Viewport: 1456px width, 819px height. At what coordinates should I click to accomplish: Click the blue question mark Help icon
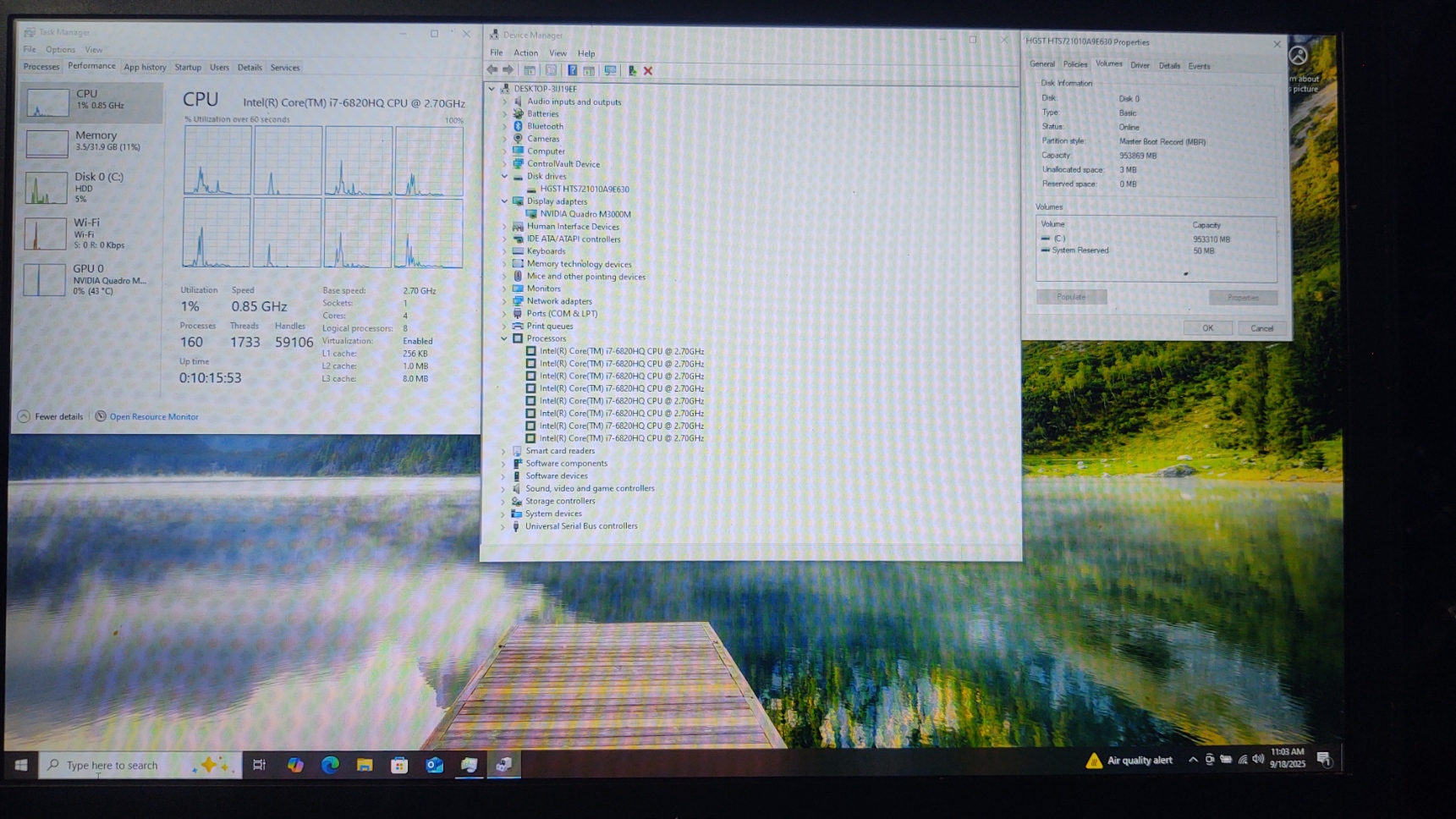(572, 71)
